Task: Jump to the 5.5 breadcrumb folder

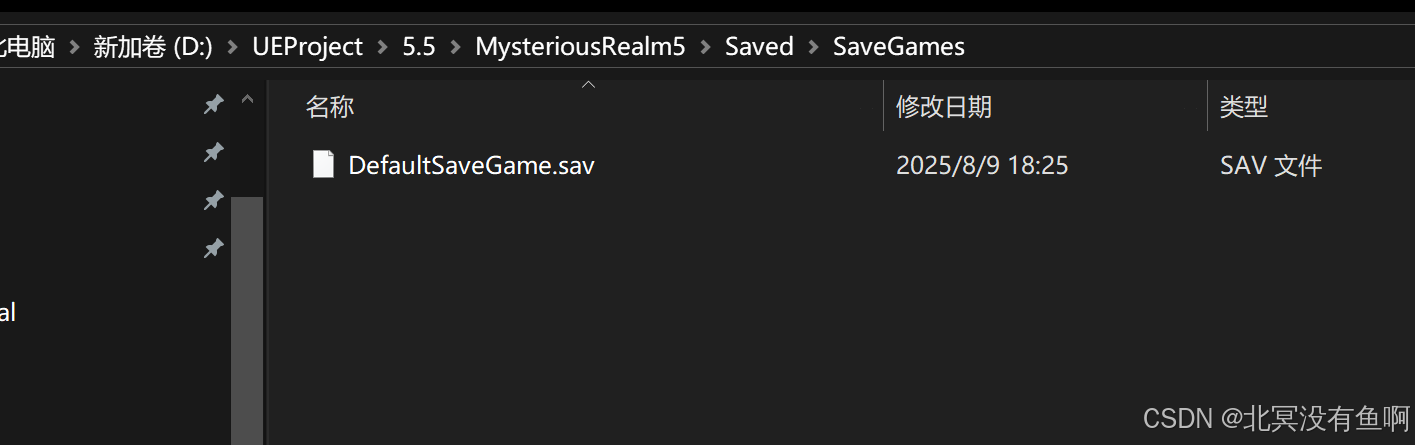Action: click(x=419, y=47)
